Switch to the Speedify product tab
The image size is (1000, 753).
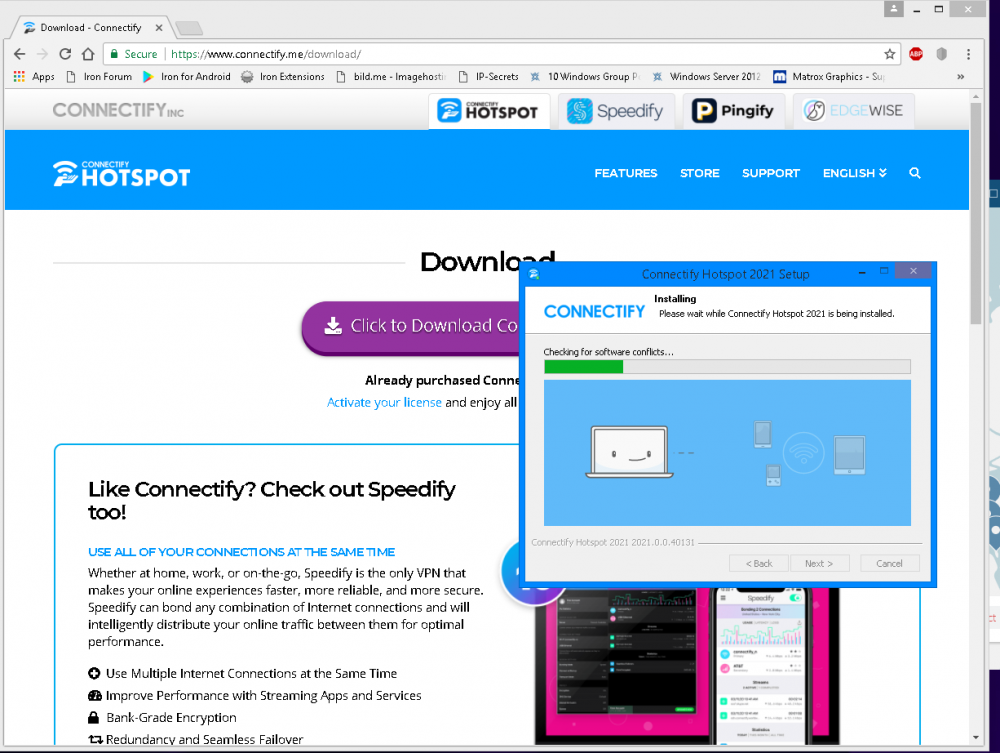[616, 111]
